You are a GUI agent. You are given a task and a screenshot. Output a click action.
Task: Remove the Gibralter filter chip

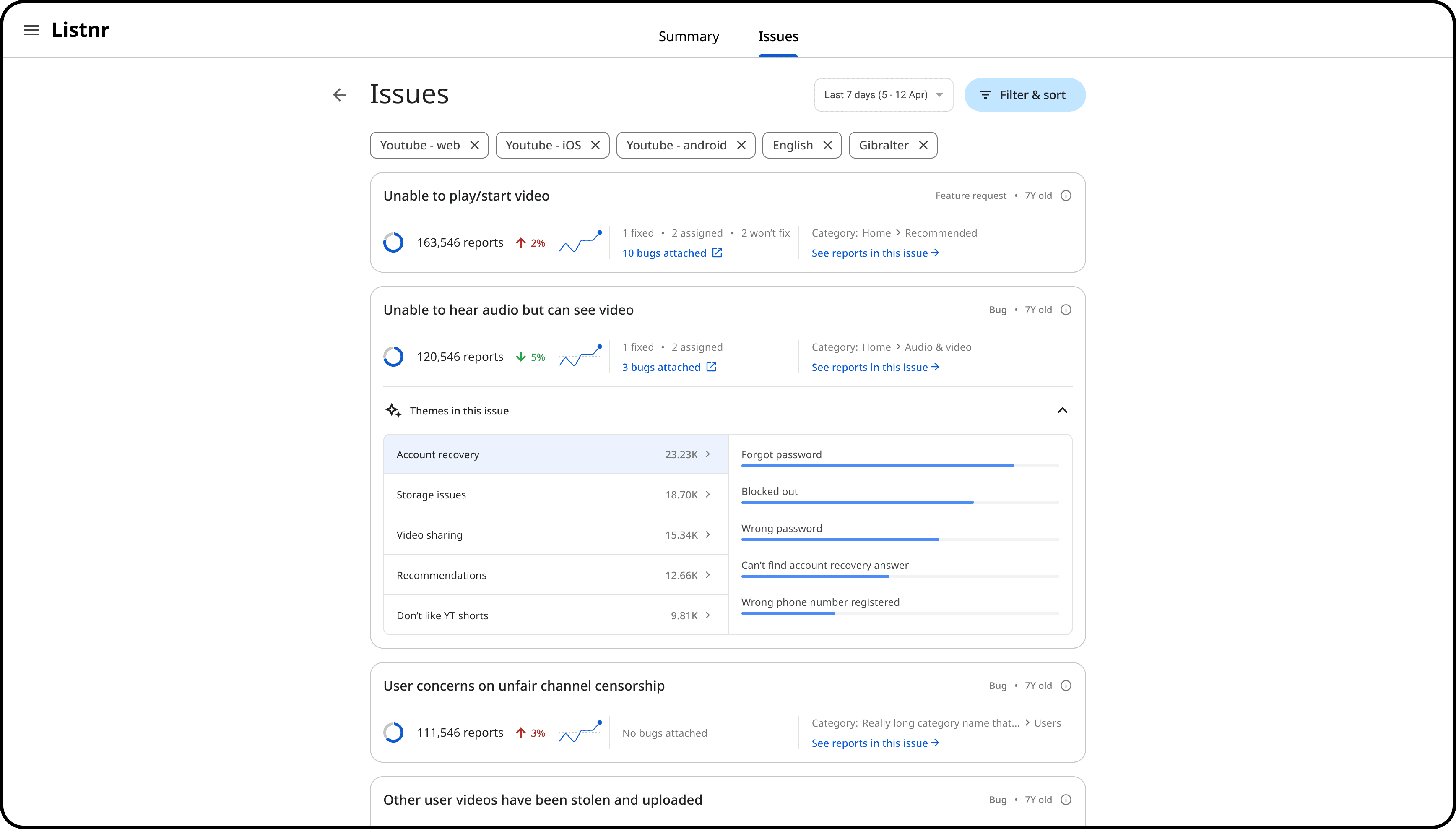point(923,145)
